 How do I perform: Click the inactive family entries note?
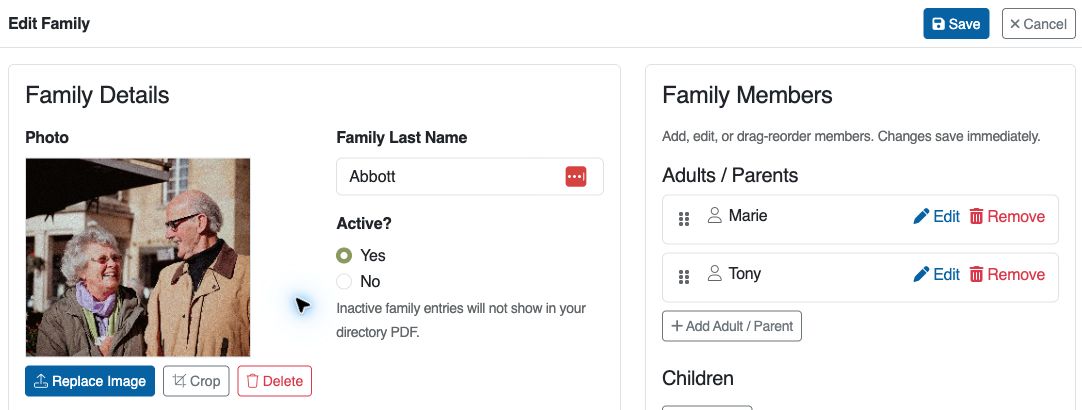461,320
